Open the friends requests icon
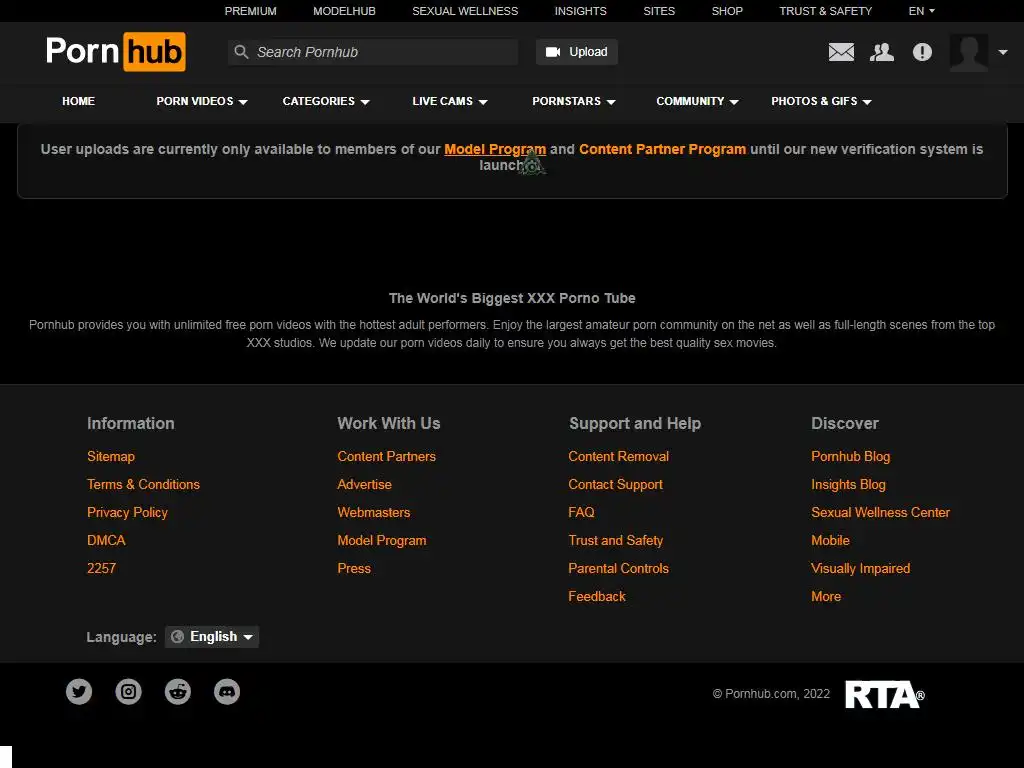The width and height of the screenshot is (1024, 768). [882, 52]
